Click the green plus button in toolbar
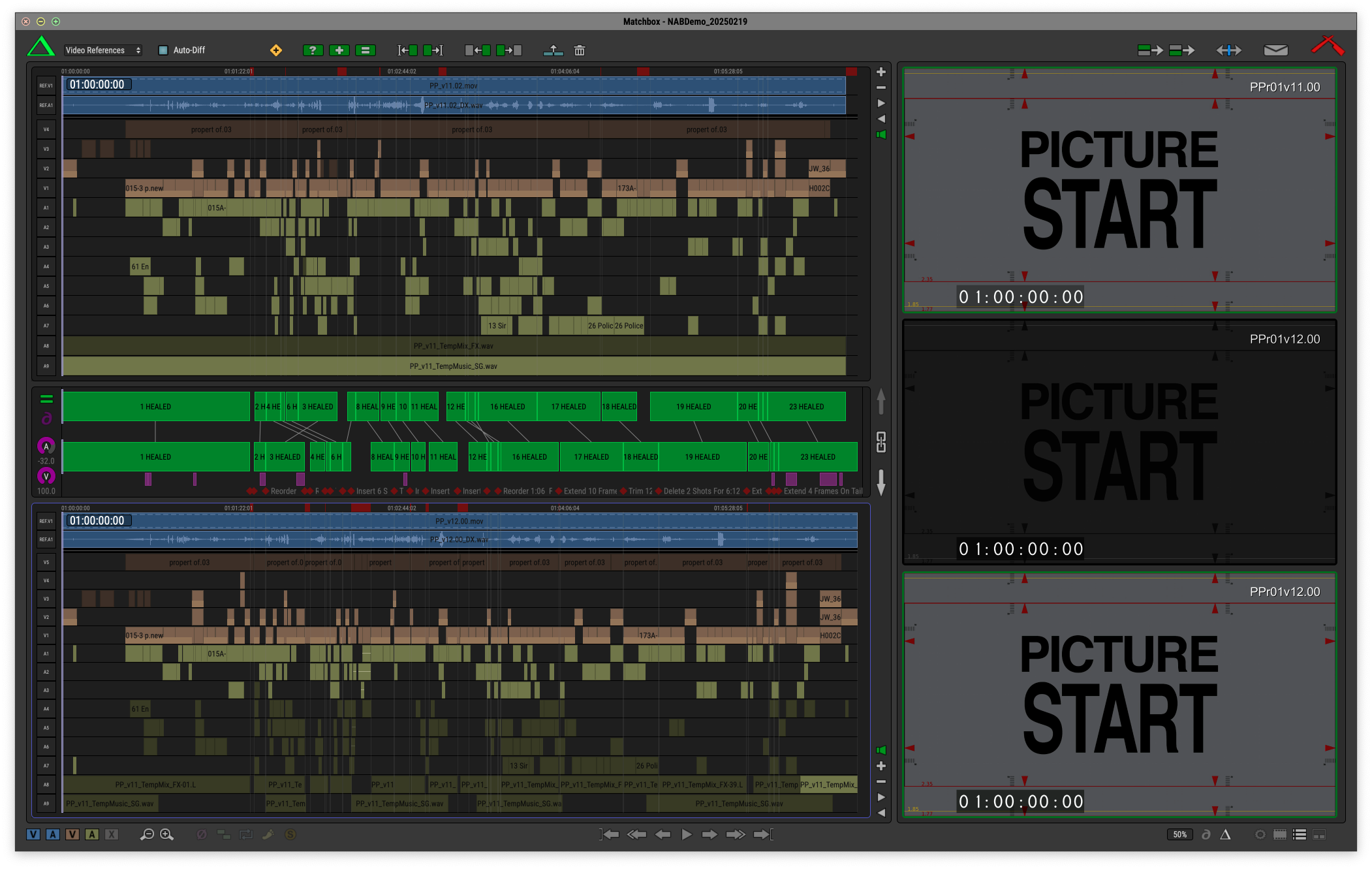Viewport: 1372px width, 869px height. coord(339,50)
